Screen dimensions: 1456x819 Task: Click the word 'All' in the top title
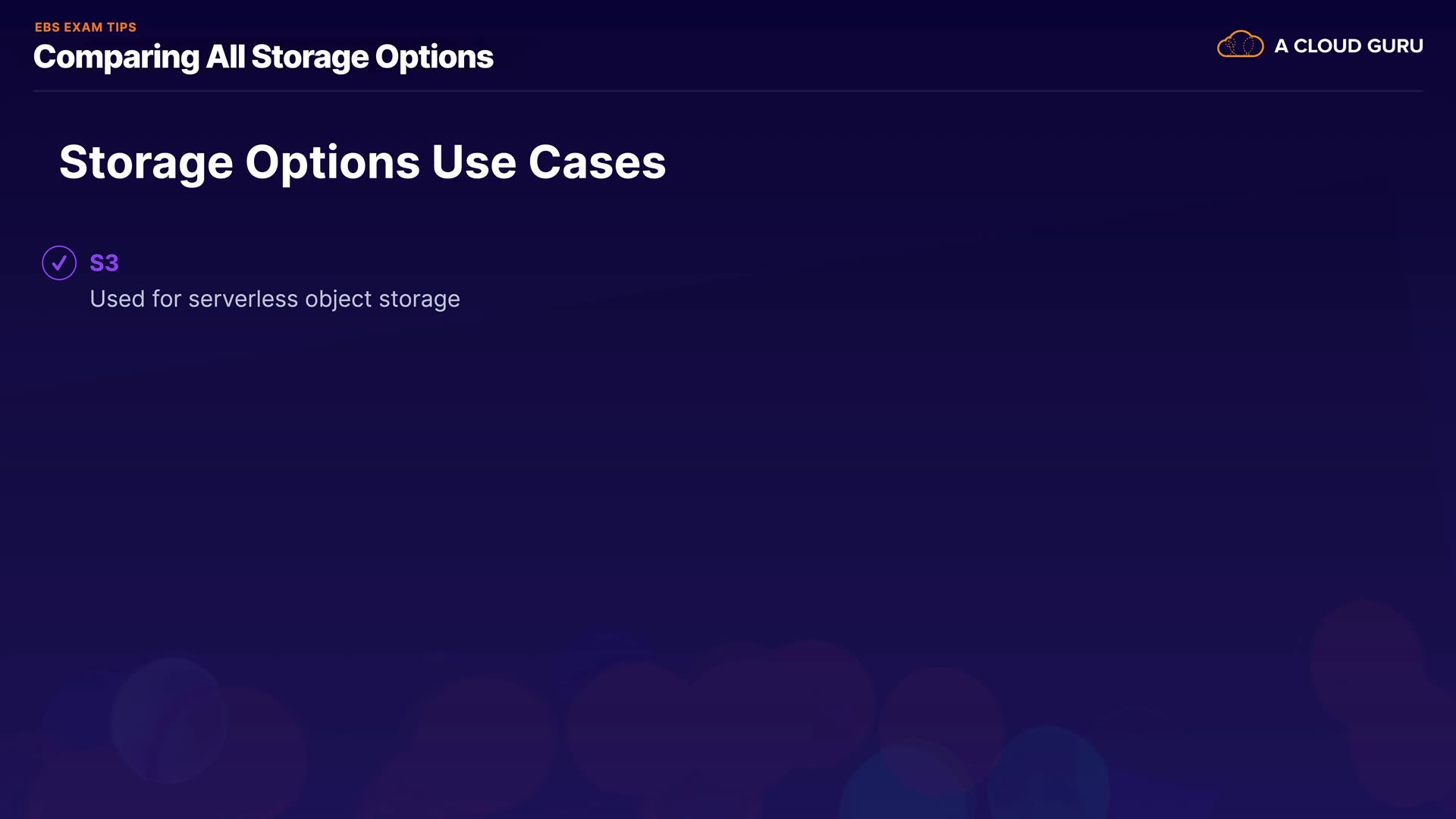(225, 57)
